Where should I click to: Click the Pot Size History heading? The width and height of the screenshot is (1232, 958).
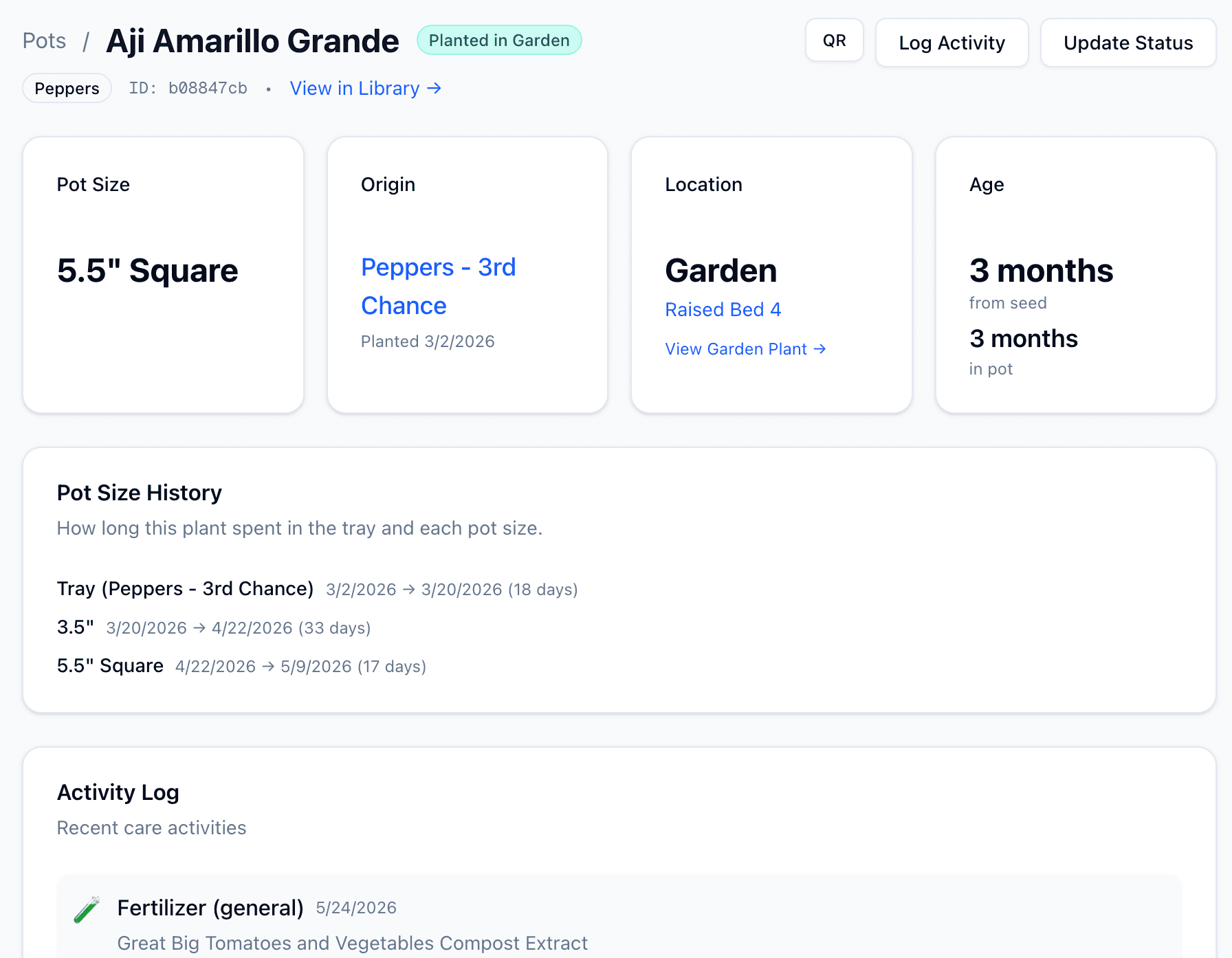pyautogui.click(x=140, y=493)
